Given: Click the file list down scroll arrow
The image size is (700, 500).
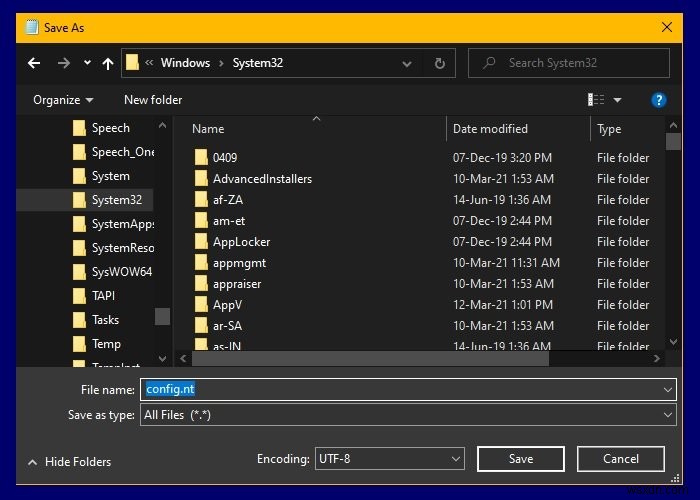Looking at the screenshot, I should point(673,342).
